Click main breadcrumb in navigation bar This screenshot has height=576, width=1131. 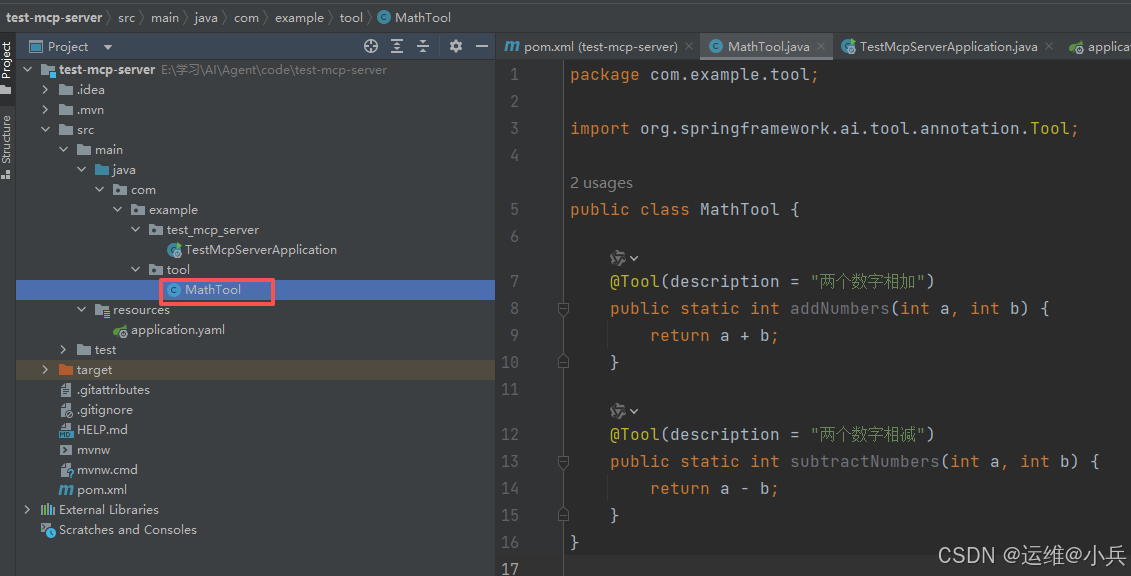[x=164, y=18]
